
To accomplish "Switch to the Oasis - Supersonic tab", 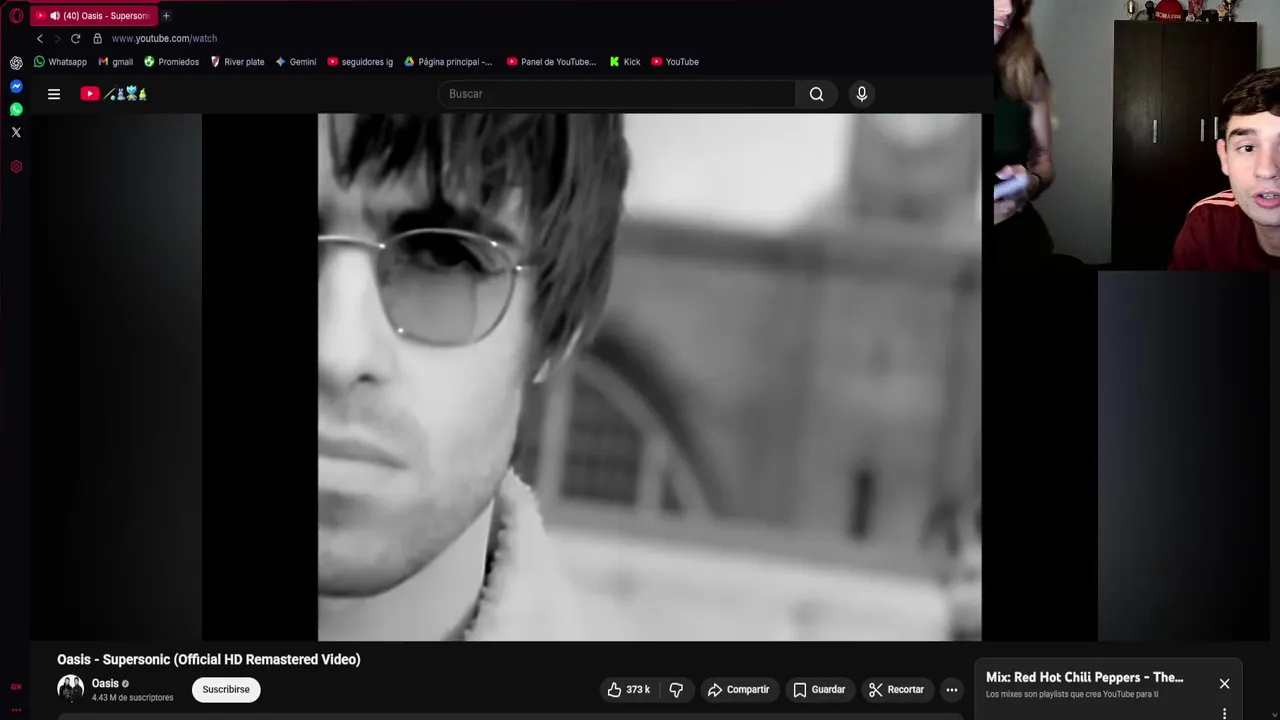I will 93,16.
